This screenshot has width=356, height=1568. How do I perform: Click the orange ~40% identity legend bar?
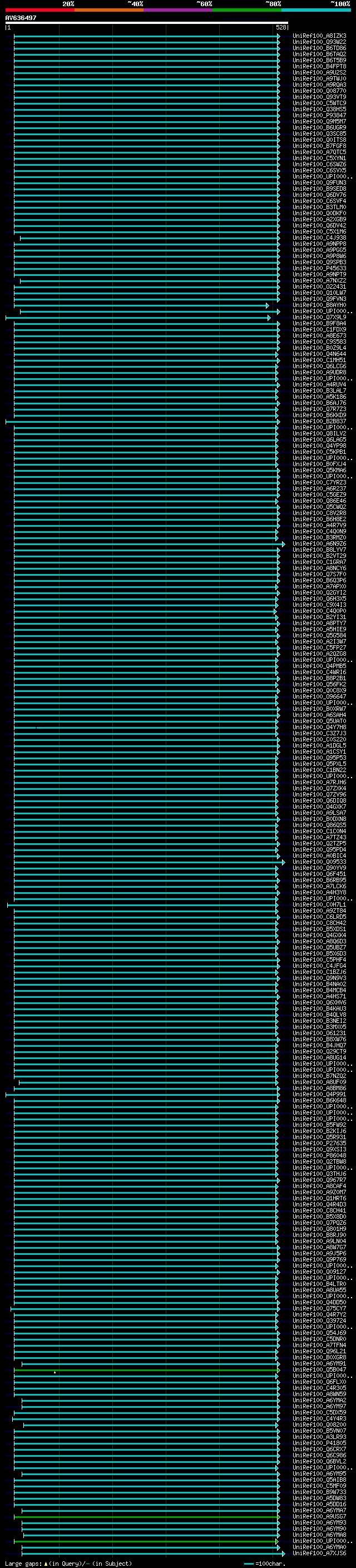click(109, 10)
